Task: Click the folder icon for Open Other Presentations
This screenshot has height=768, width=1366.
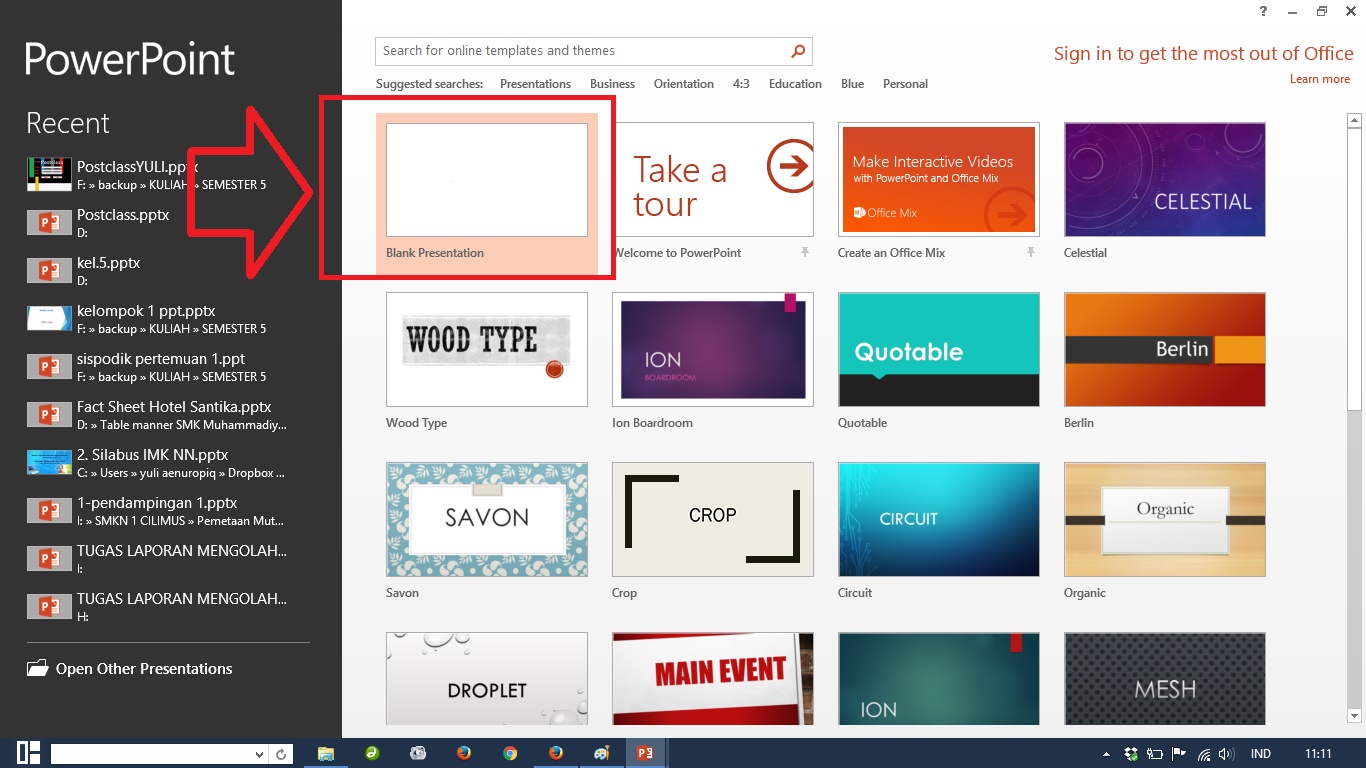Action: 37,669
